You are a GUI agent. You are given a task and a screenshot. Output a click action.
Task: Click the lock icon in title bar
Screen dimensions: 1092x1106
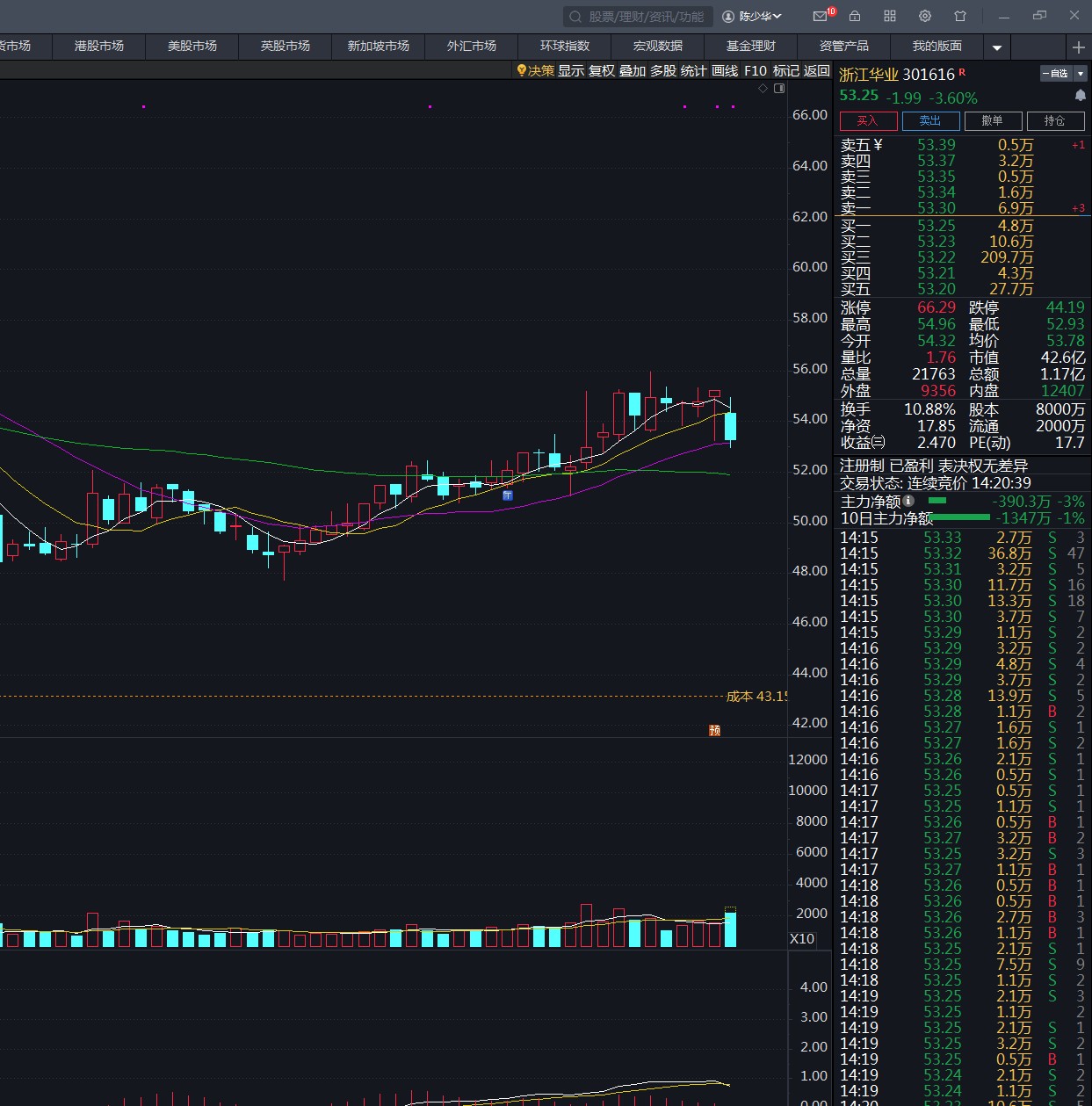coord(855,16)
